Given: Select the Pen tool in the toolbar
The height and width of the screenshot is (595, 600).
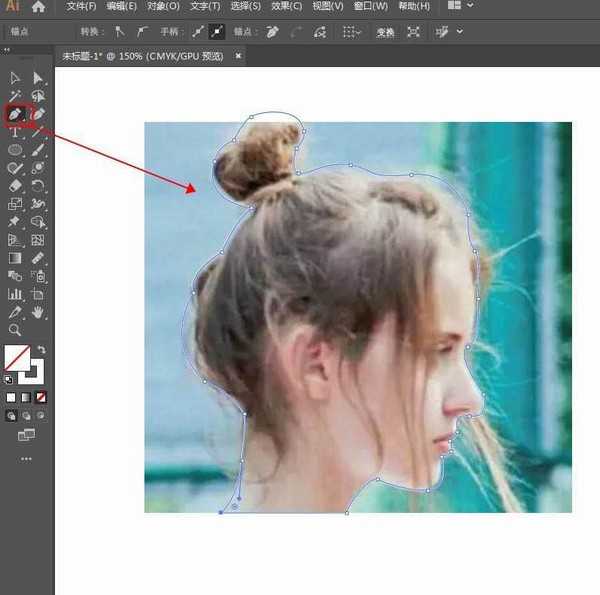Looking at the screenshot, I should [x=15, y=114].
